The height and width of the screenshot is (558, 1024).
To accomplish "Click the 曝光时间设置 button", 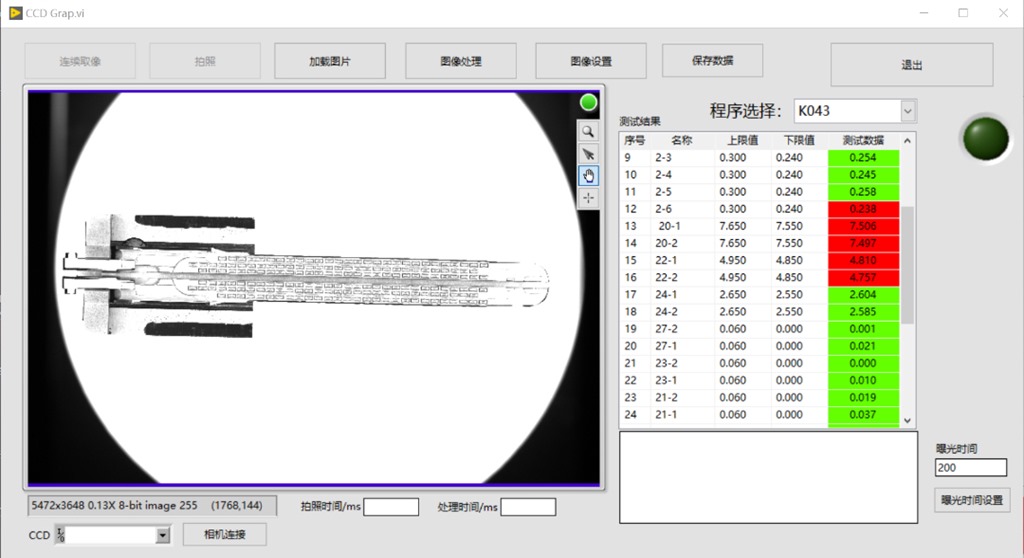I will pos(972,501).
